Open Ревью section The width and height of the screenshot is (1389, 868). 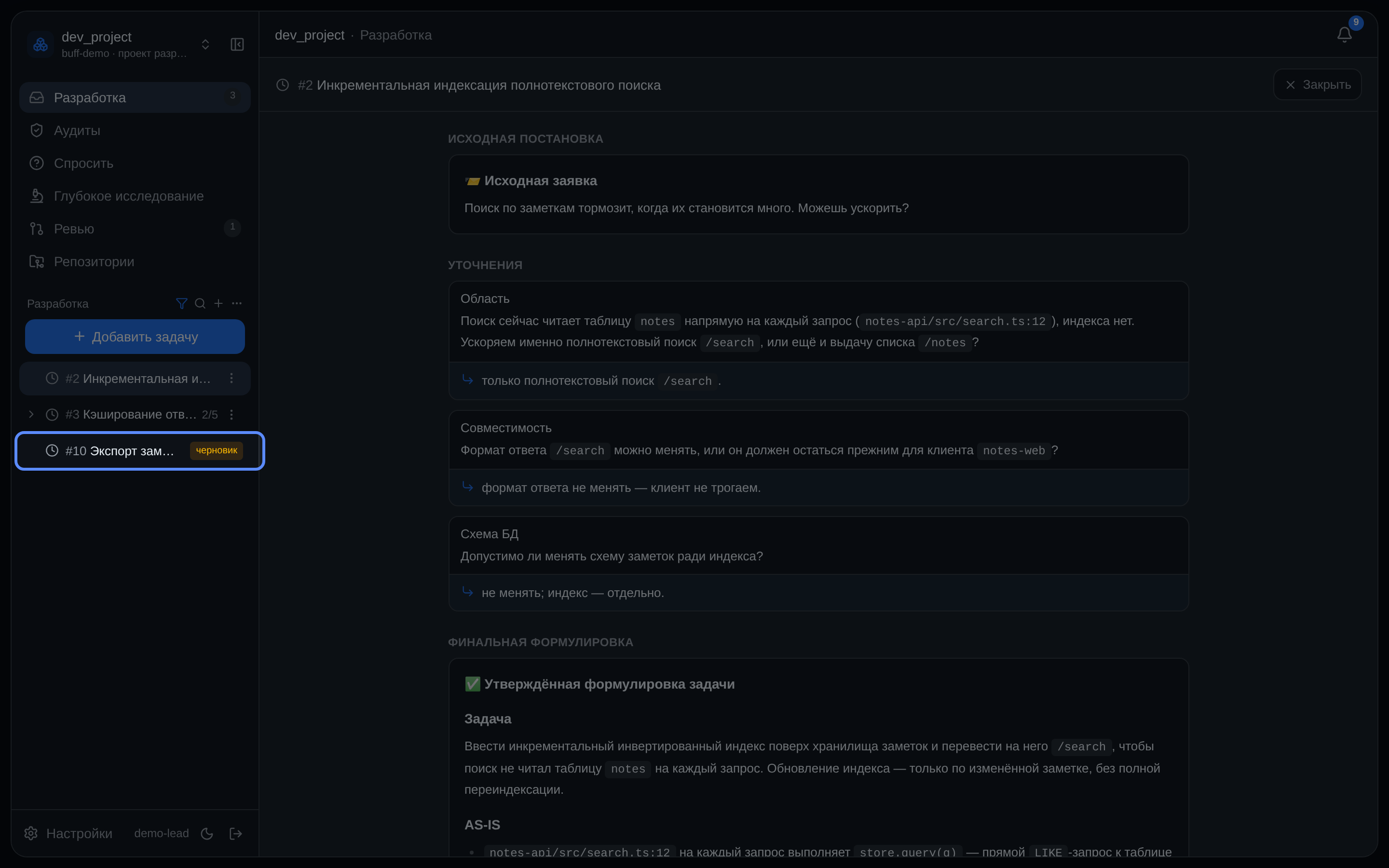(135, 229)
